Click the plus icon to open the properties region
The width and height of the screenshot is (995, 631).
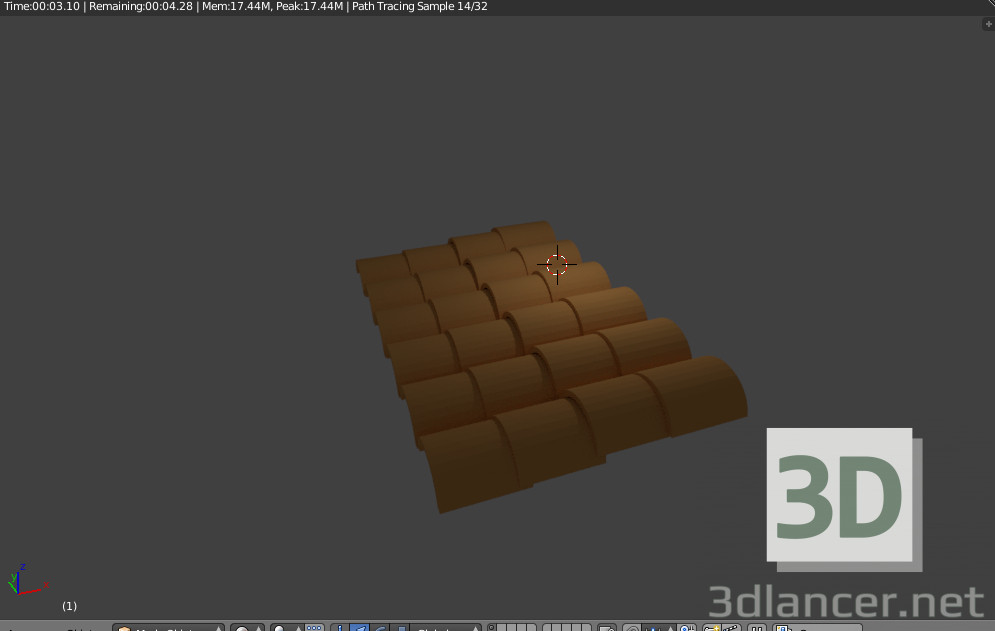click(x=988, y=24)
